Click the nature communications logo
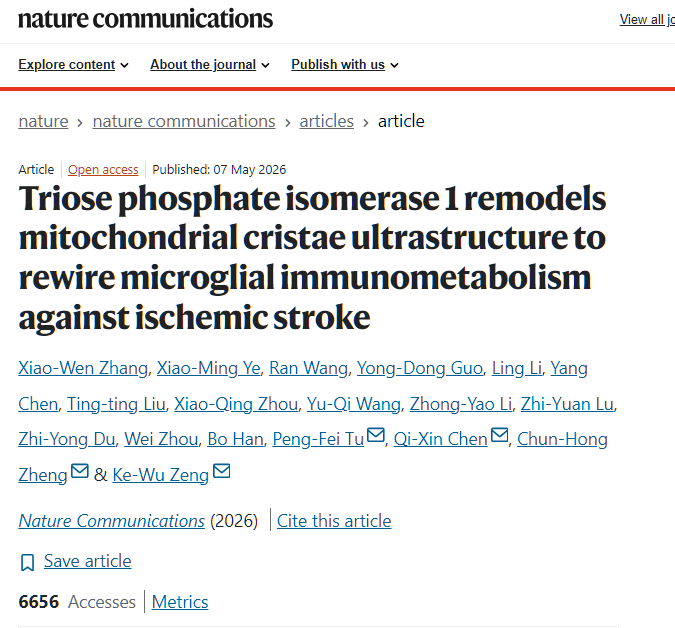The image size is (675, 628). click(146, 19)
